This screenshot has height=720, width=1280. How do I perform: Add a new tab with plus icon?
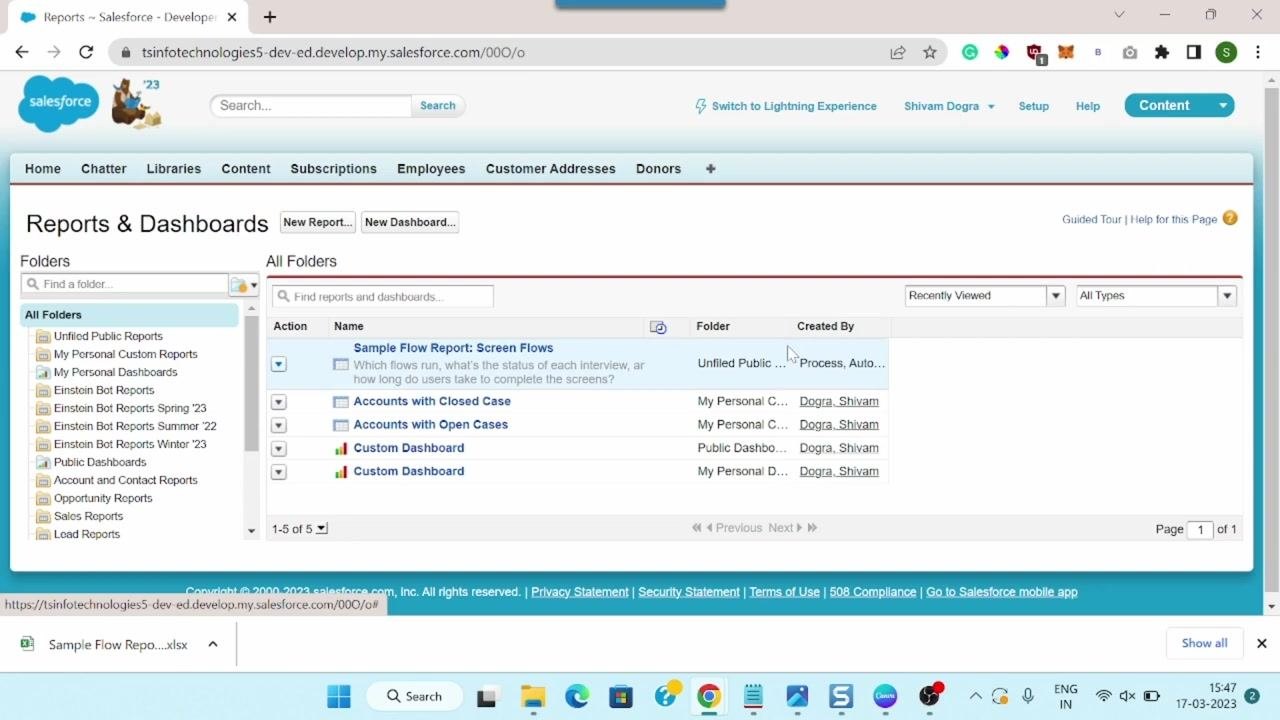coord(270,16)
